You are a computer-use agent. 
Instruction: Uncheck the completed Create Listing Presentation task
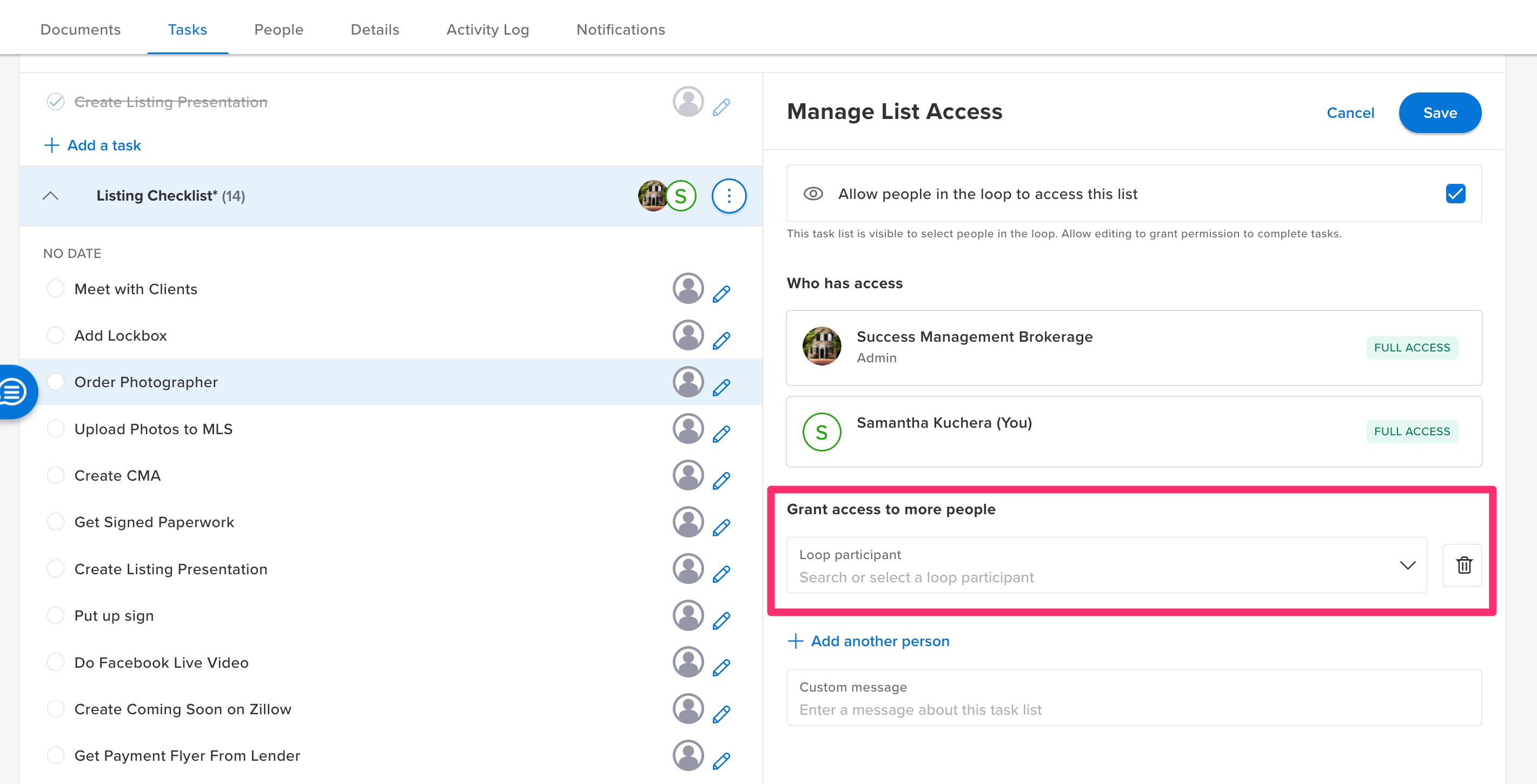[x=56, y=102]
